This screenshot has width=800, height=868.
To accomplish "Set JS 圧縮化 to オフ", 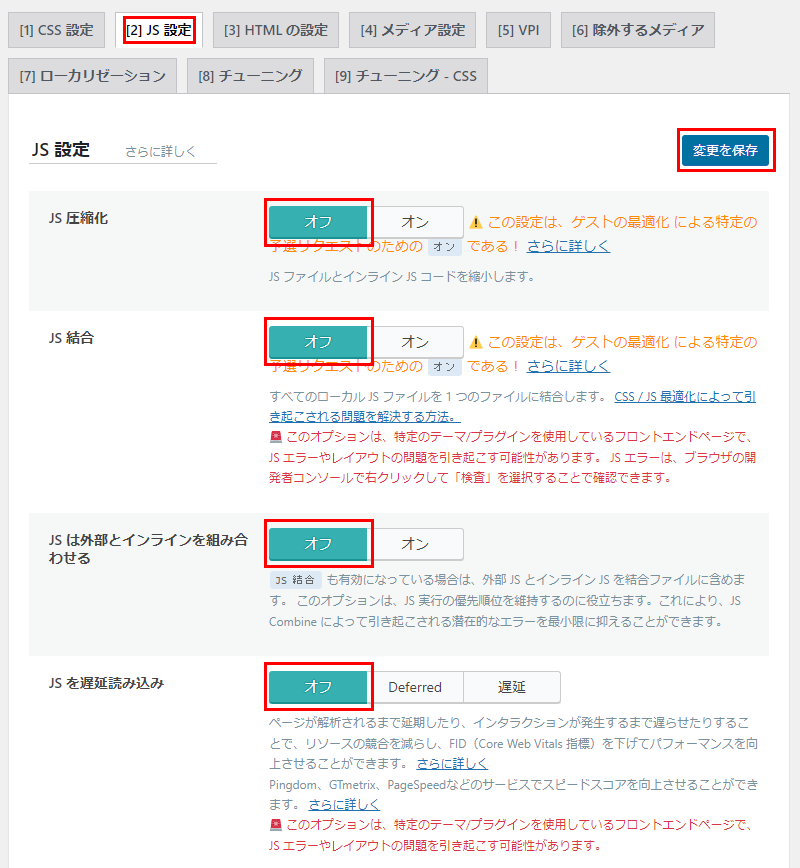I will point(318,221).
